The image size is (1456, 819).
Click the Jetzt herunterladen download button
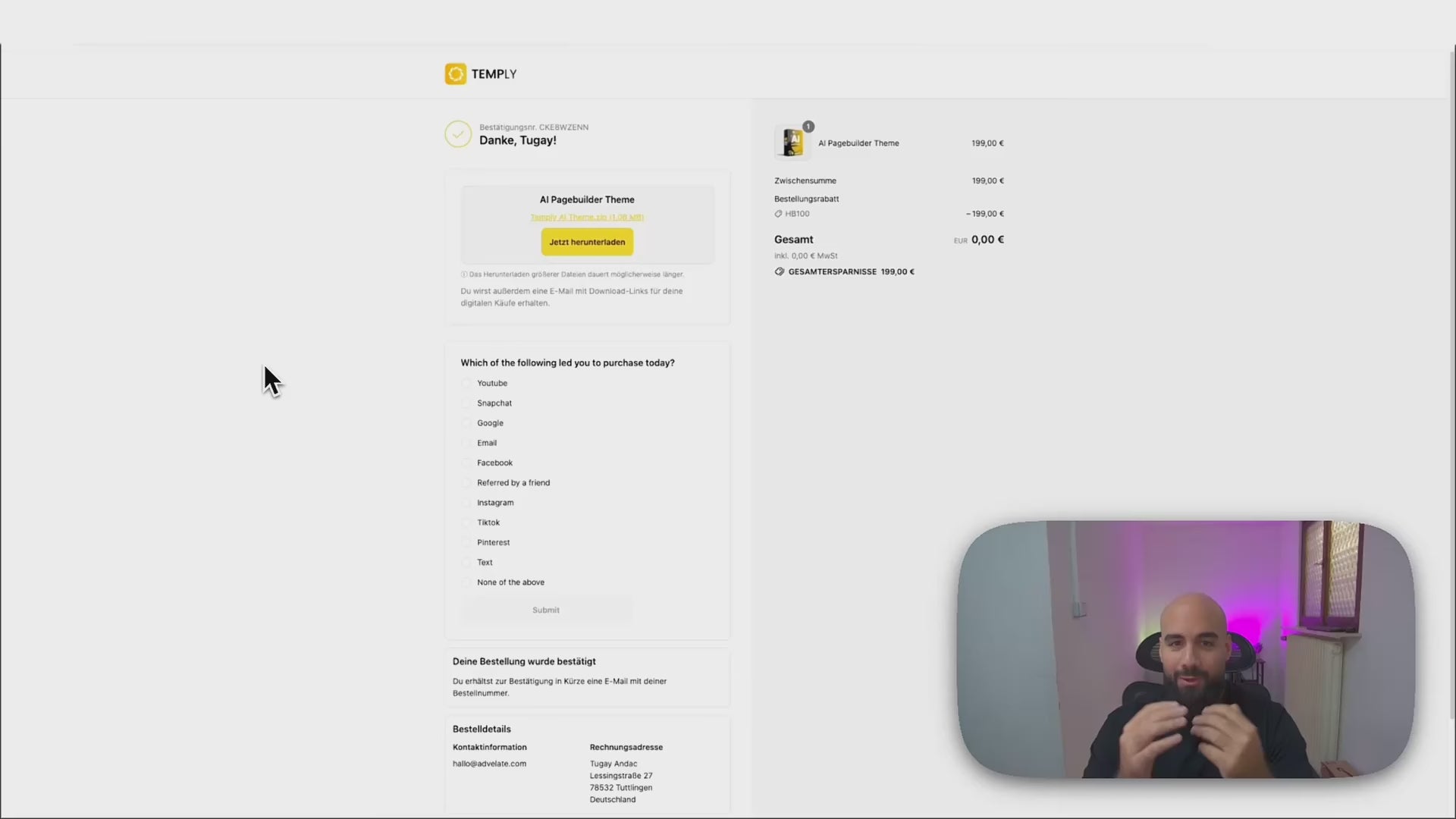pos(587,242)
